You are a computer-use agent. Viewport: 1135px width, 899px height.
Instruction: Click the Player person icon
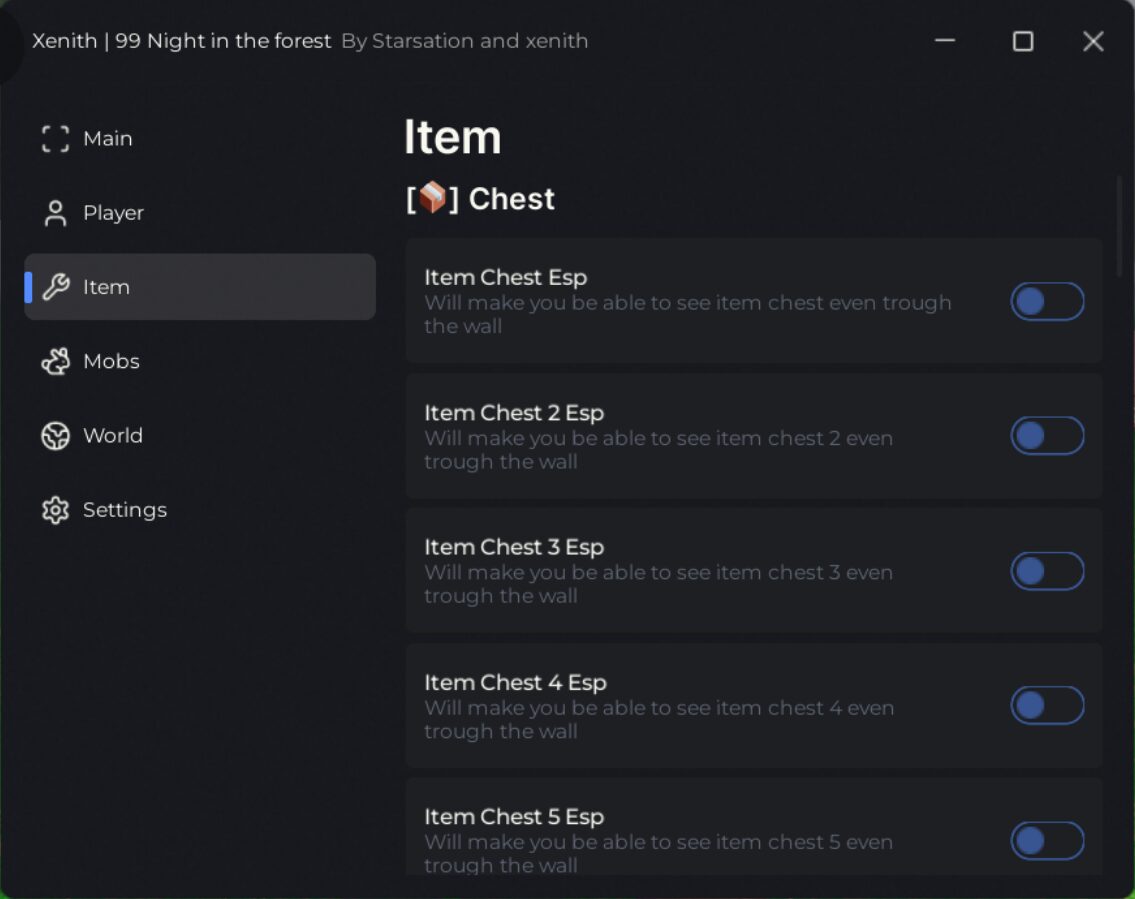click(55, 214)
